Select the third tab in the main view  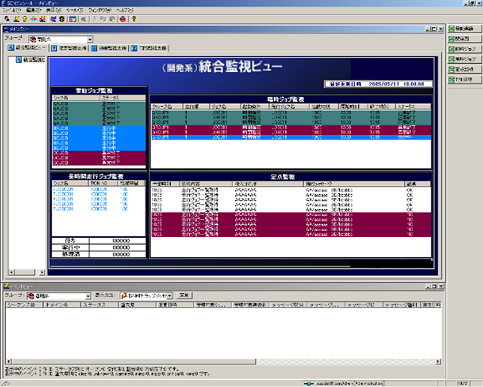(109, 48)
